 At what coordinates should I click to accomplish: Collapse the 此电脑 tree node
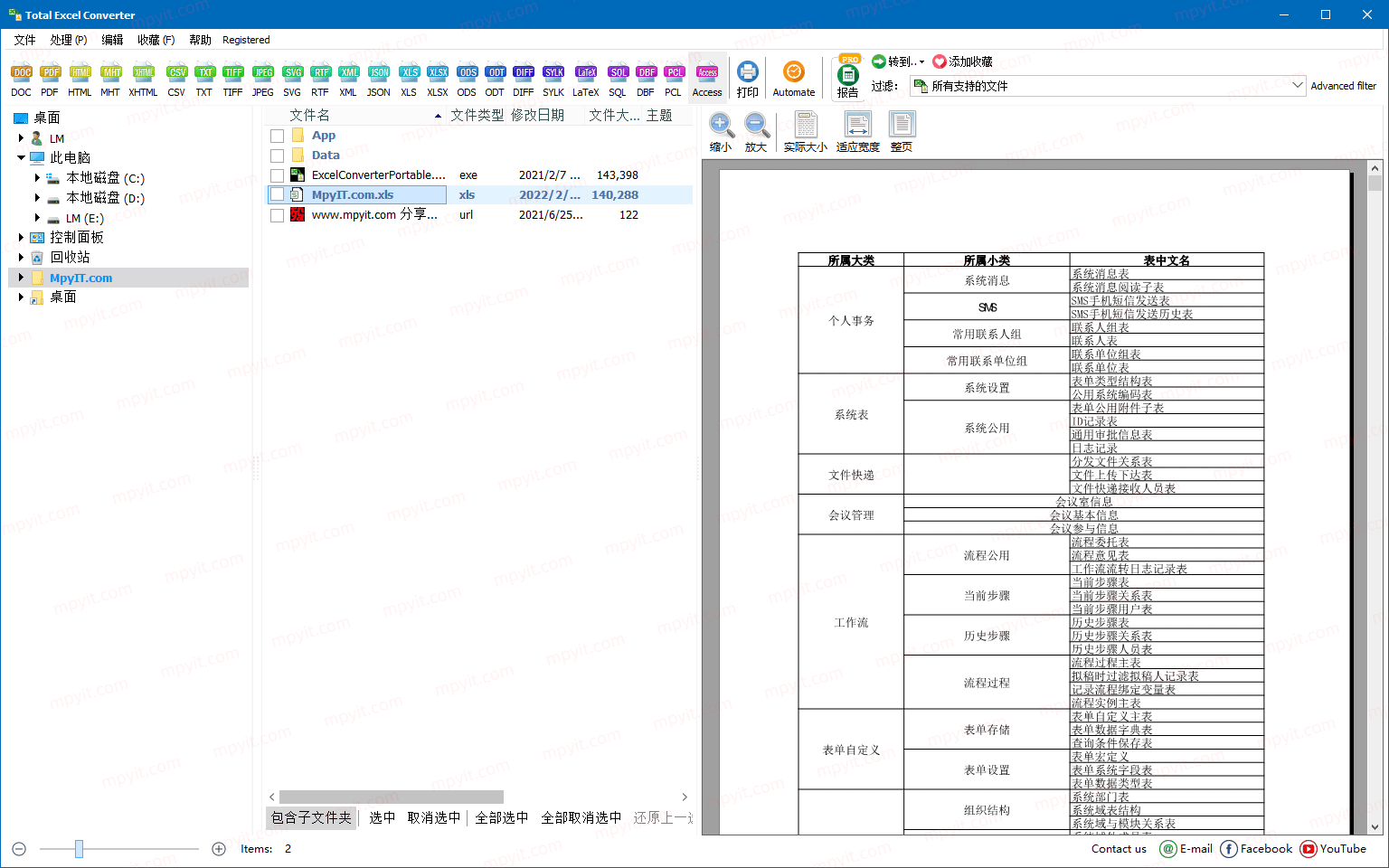pos(21,157)
